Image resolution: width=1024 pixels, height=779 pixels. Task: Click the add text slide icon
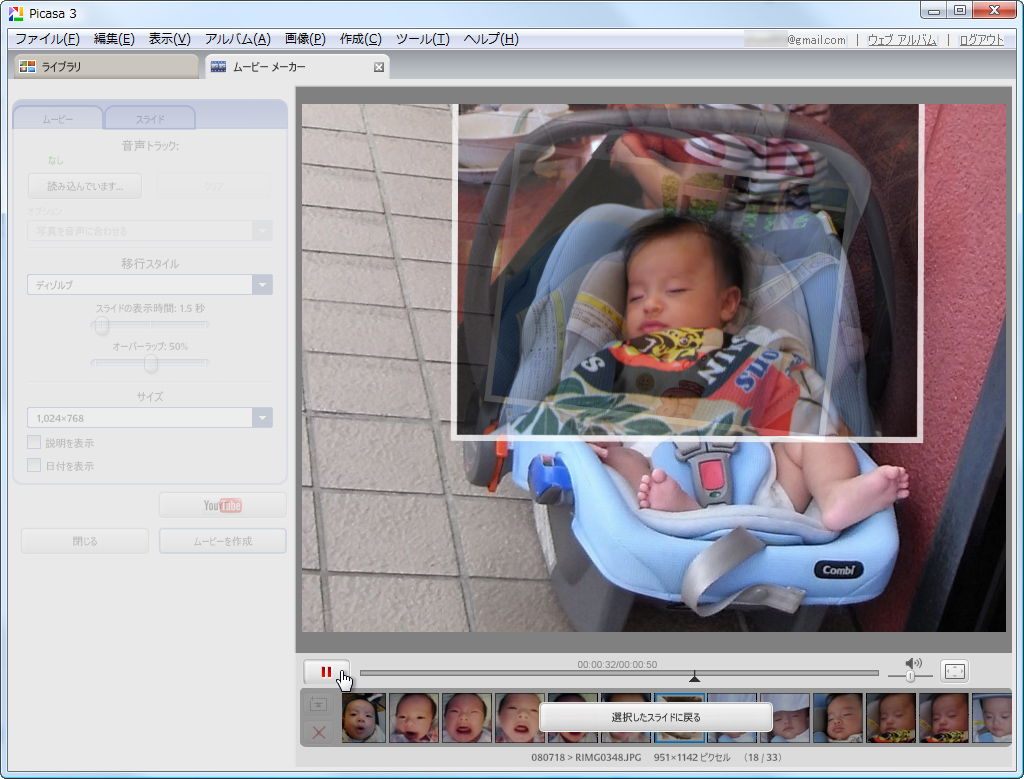[x=318, y=704]
